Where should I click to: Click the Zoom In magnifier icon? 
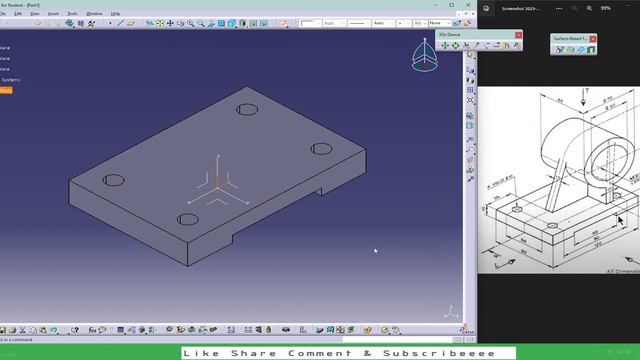(191, 24)
